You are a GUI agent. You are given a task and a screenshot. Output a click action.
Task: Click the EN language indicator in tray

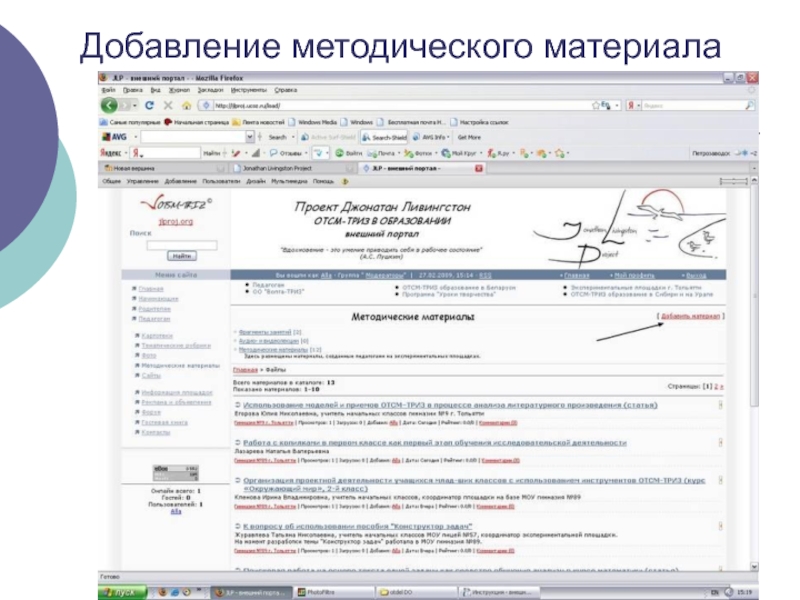[x=714, y=592]
